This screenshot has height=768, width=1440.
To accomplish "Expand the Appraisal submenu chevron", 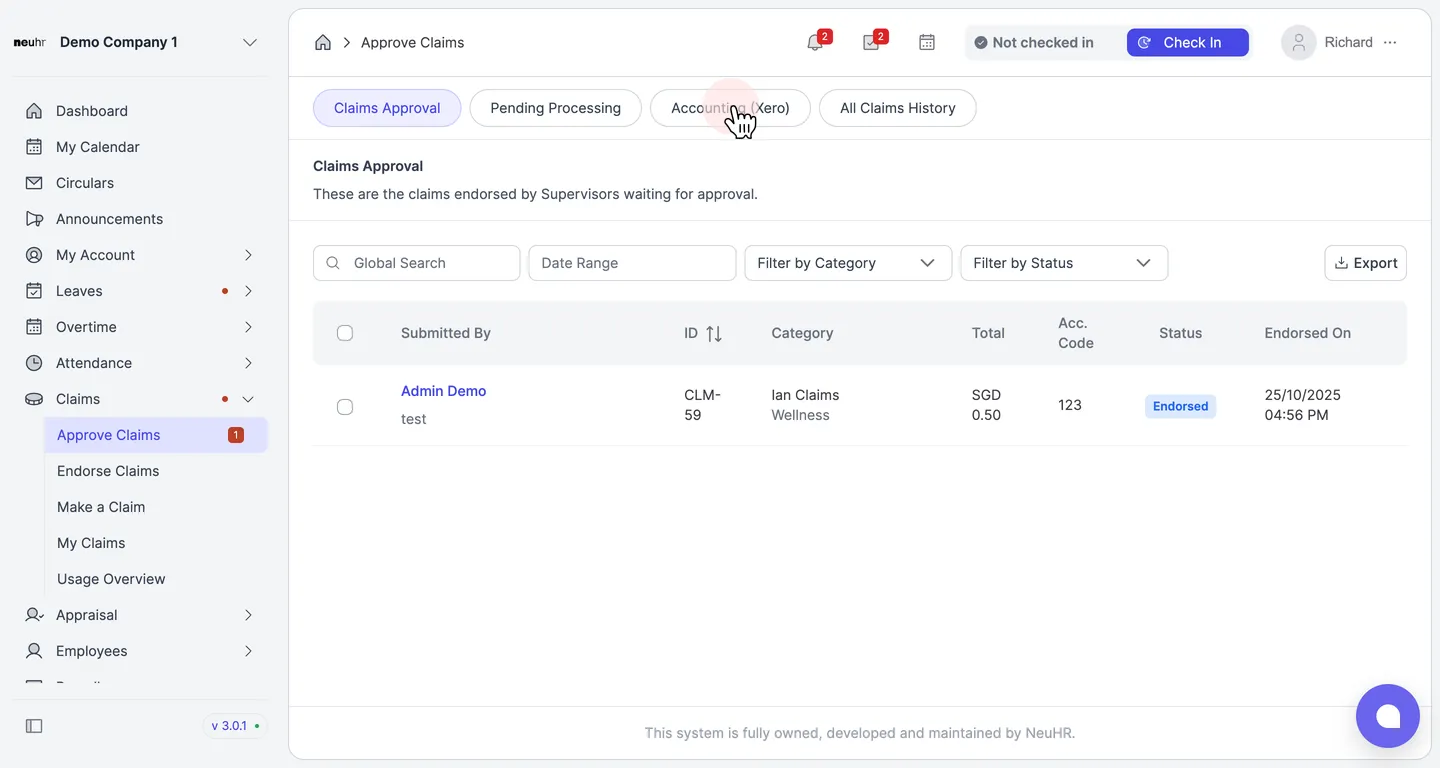I will click(248, 615).
